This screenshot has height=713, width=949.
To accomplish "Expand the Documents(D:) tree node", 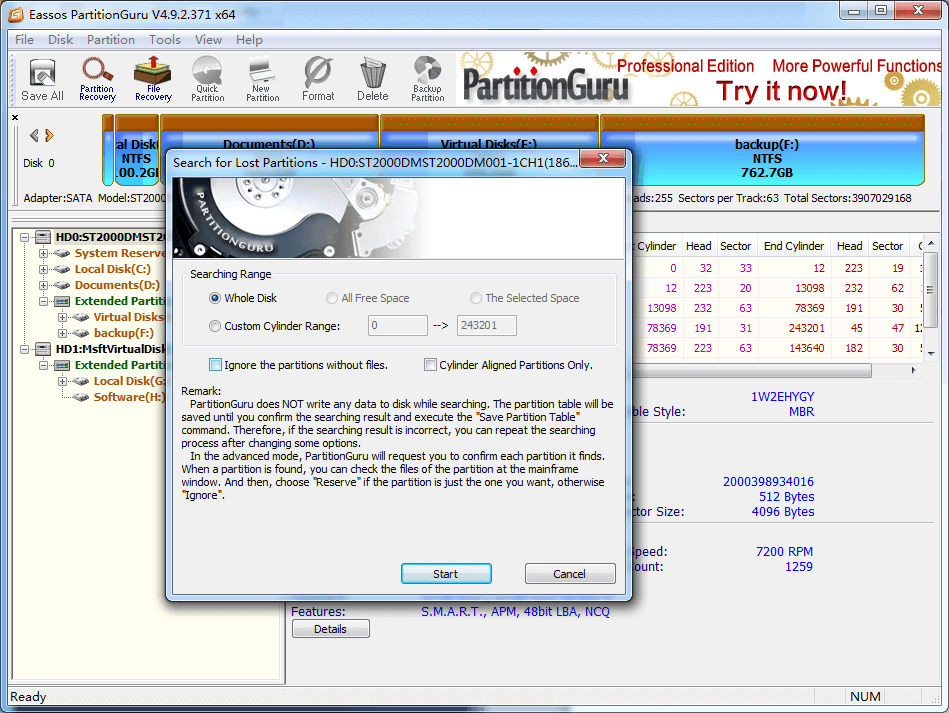I will tap(44, 285).
